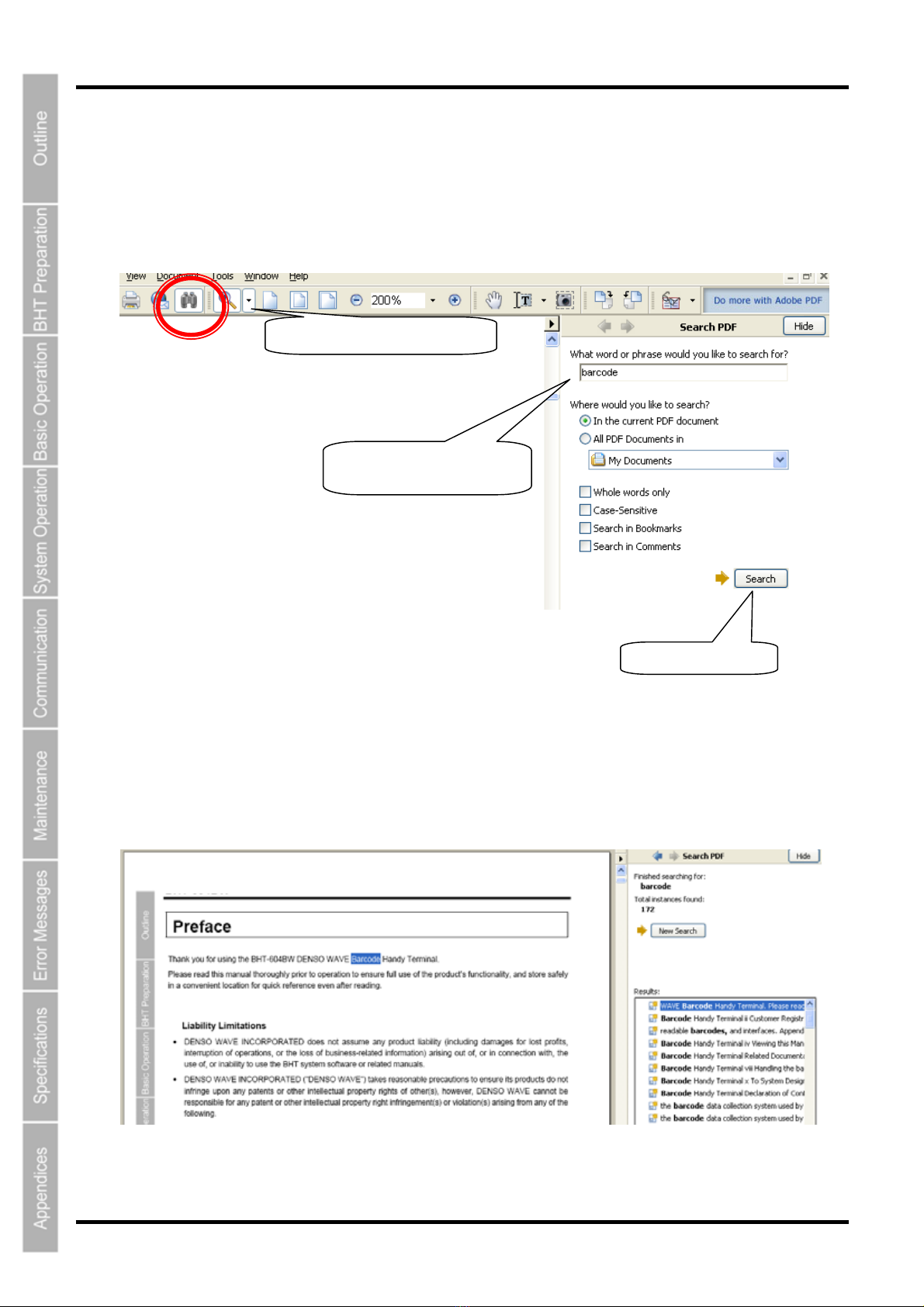The width and height of the screenshot is (924, 1307).
Task: Click the blue back arrow in results pane
Action: pos(658,856)
